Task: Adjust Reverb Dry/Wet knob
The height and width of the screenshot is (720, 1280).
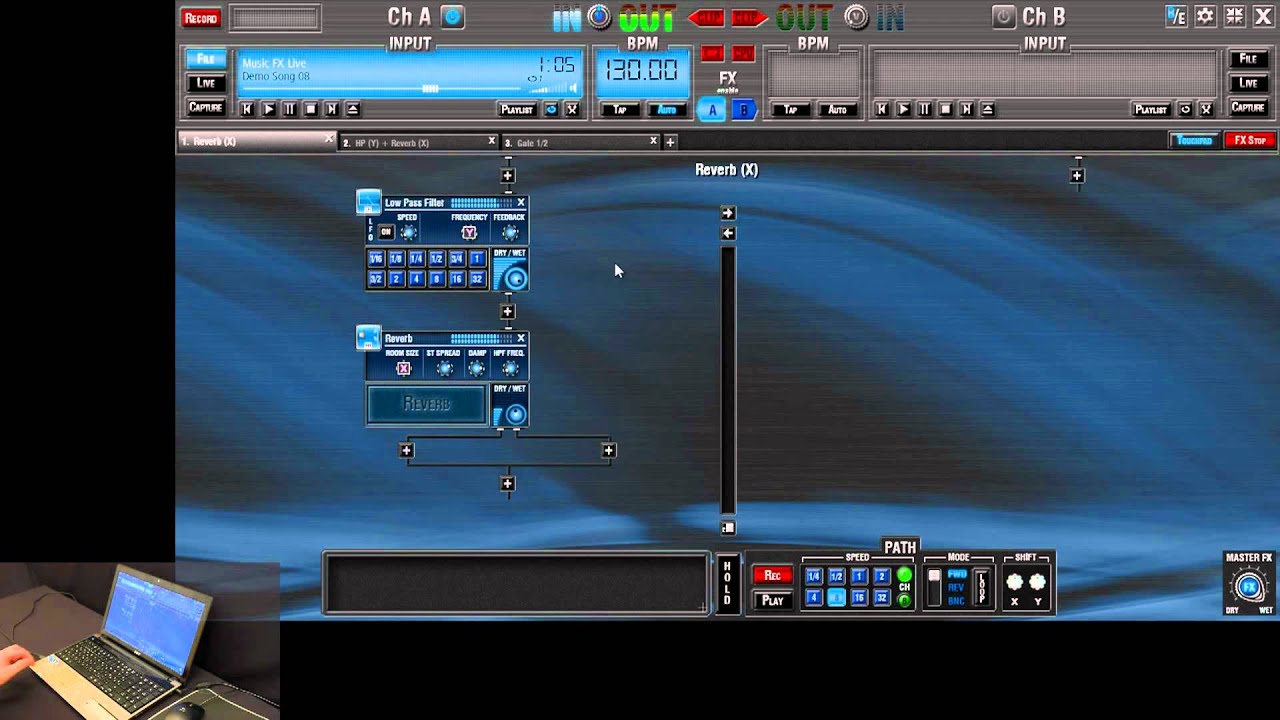Action: click(515, 413)
